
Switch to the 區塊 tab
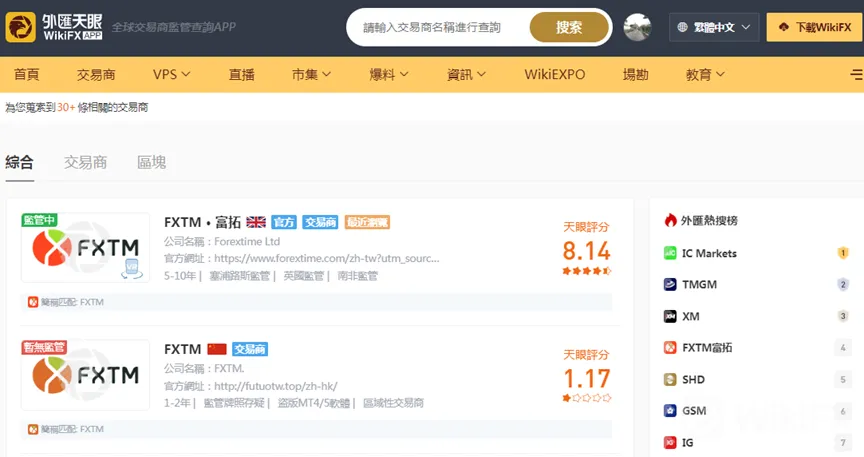click(152, 162)
